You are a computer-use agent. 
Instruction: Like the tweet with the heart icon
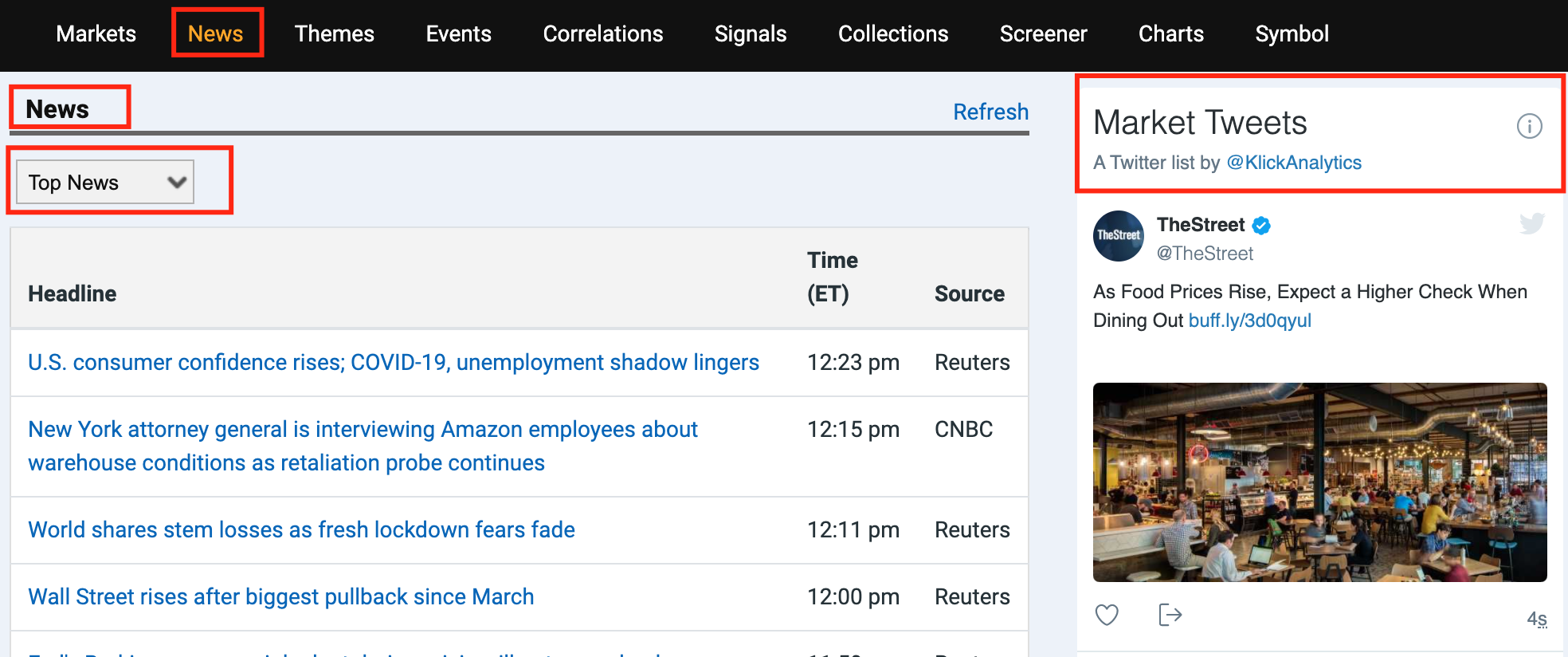(1107, 615)
